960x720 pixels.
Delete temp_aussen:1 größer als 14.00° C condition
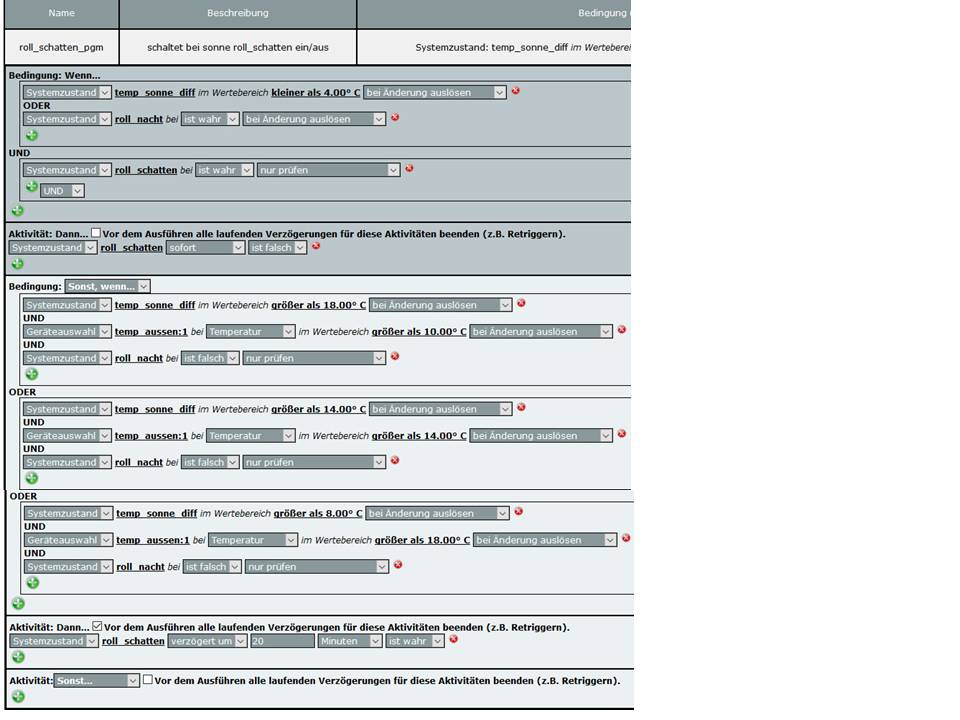coord(621,433)
